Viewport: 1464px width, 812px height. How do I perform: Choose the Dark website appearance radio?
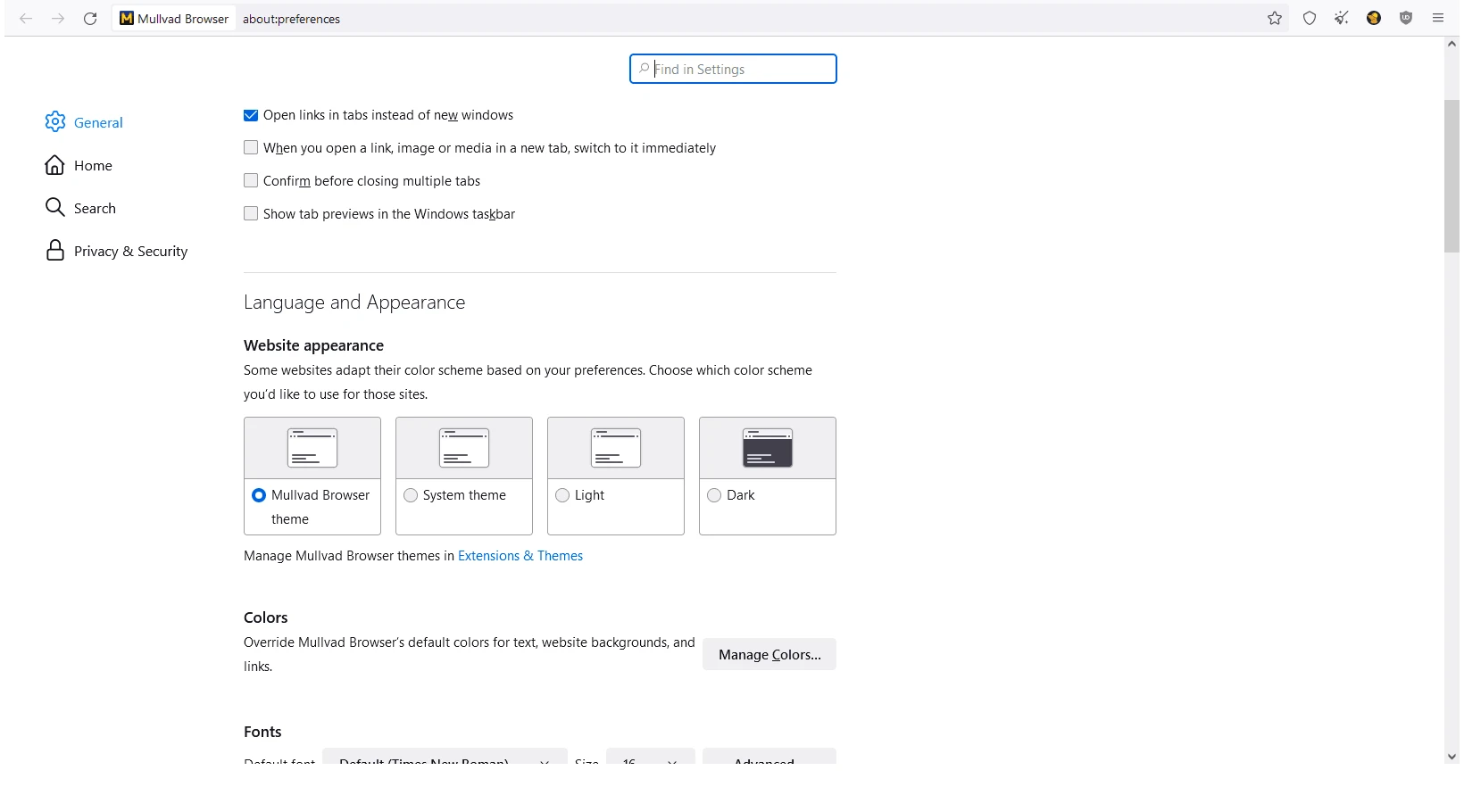pos(714,495)
